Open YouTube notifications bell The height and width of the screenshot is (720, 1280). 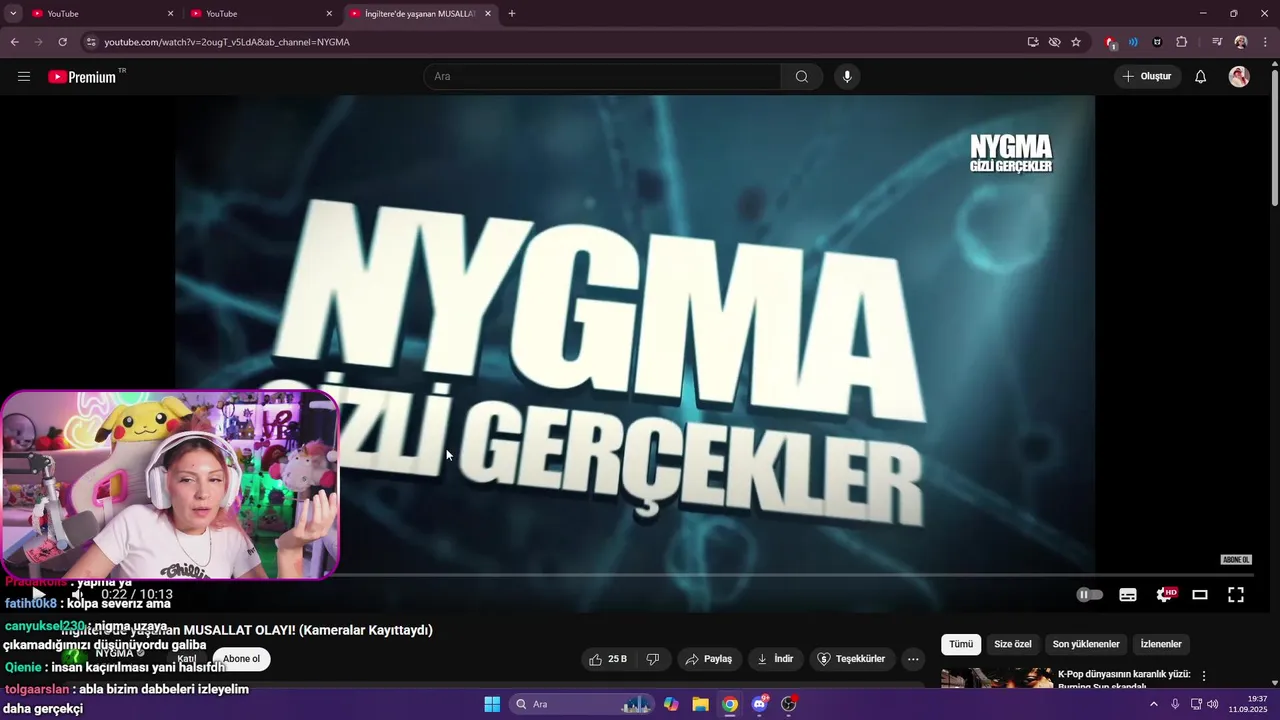(x=1201, y=77)
